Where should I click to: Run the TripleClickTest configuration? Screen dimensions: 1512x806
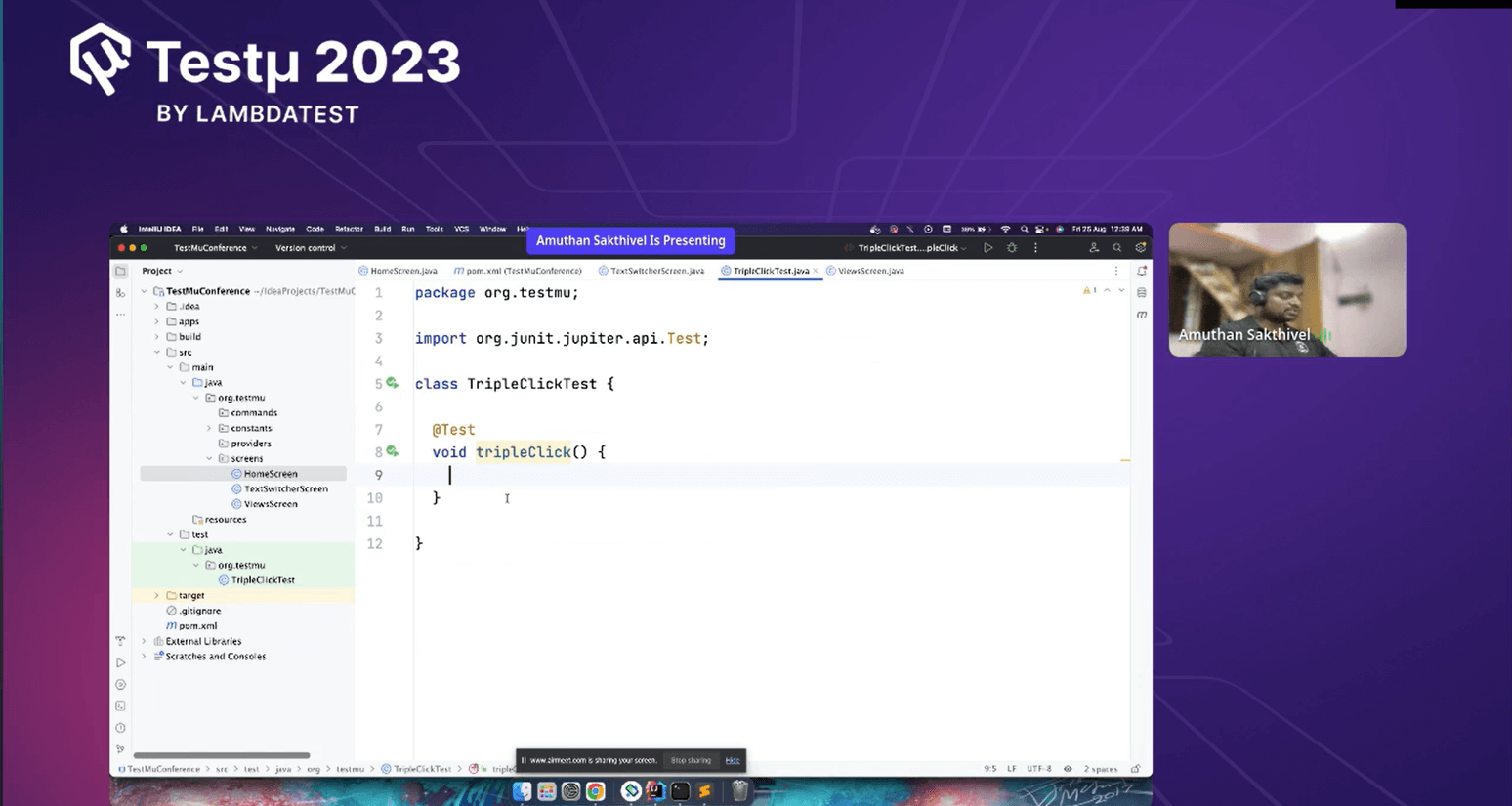[x=988, y=248]
